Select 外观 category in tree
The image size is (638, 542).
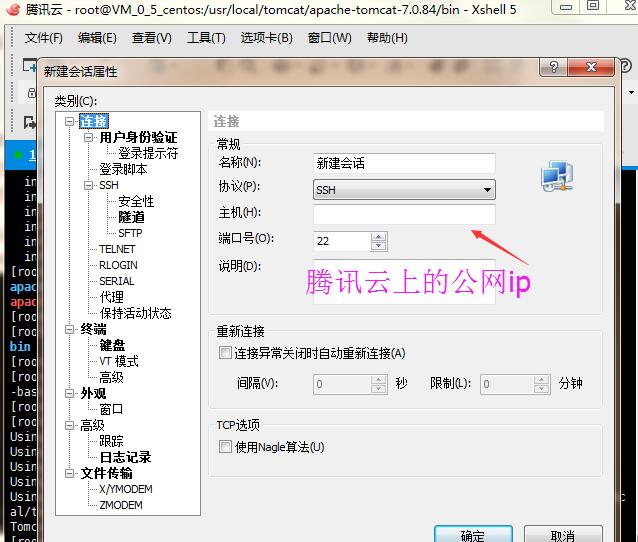(x=93, y=393)
